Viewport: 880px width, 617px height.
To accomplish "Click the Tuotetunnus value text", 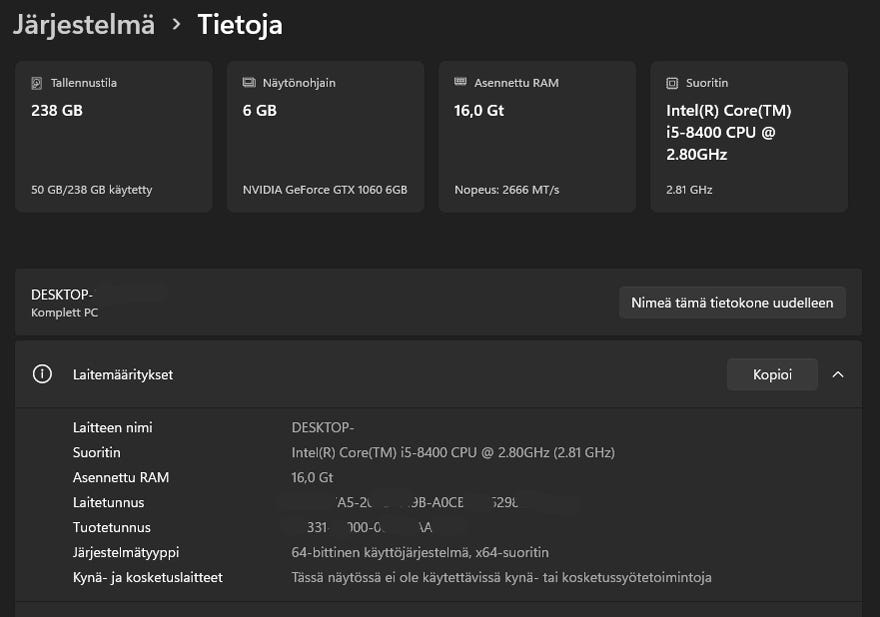I will [x=372, y=527].
